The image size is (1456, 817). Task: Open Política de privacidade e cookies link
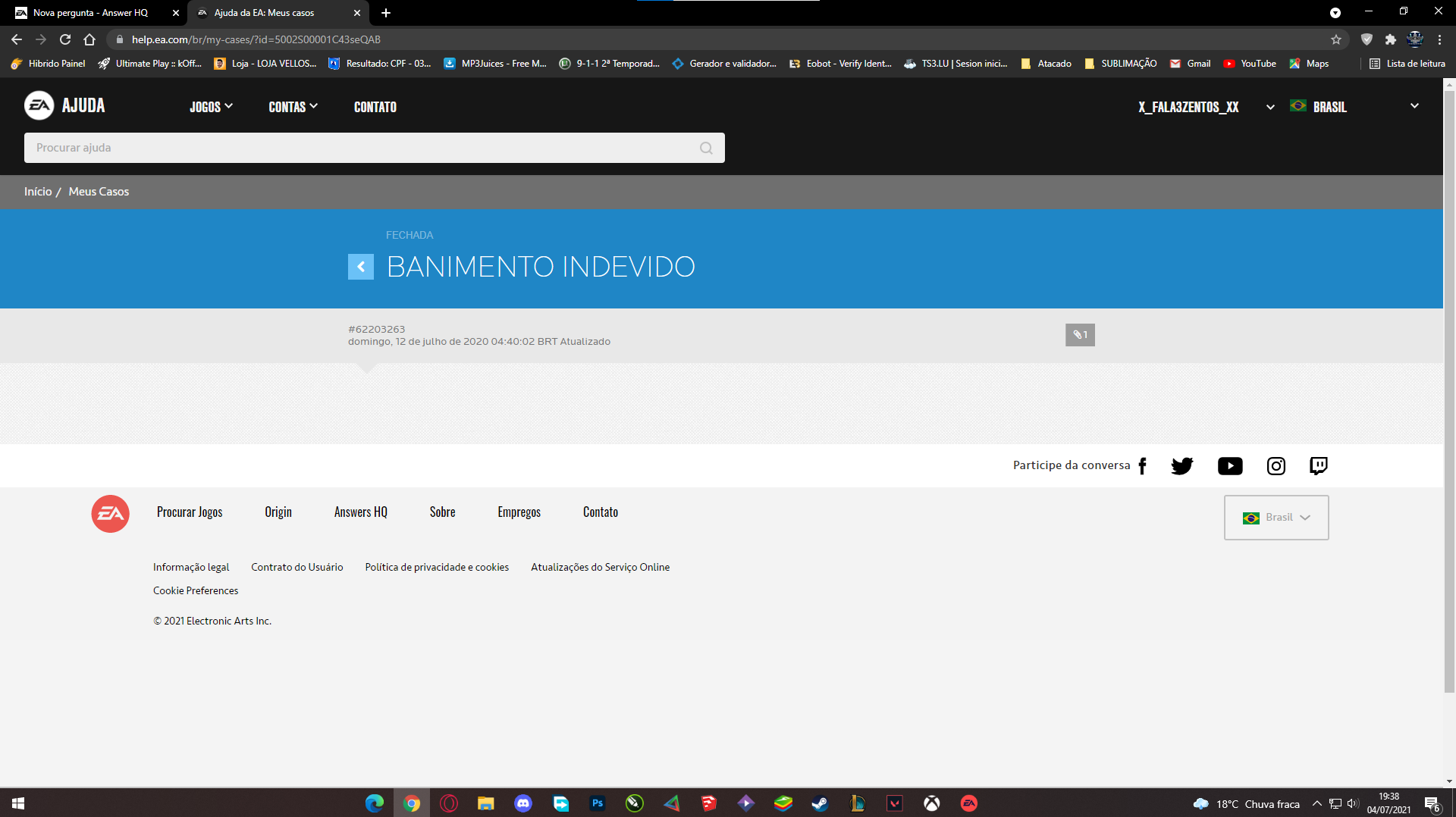[437, 568]
